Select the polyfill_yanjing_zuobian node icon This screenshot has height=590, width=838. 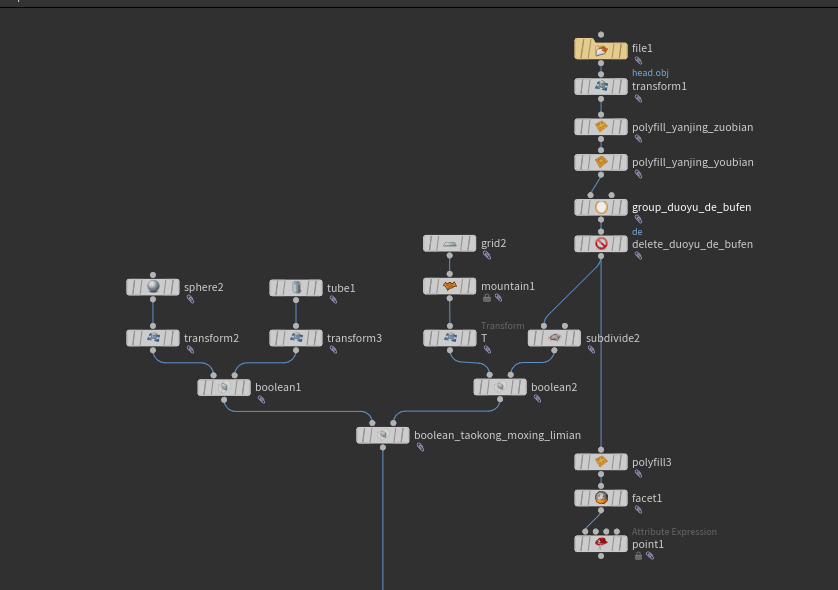click(x=601, y=127)
